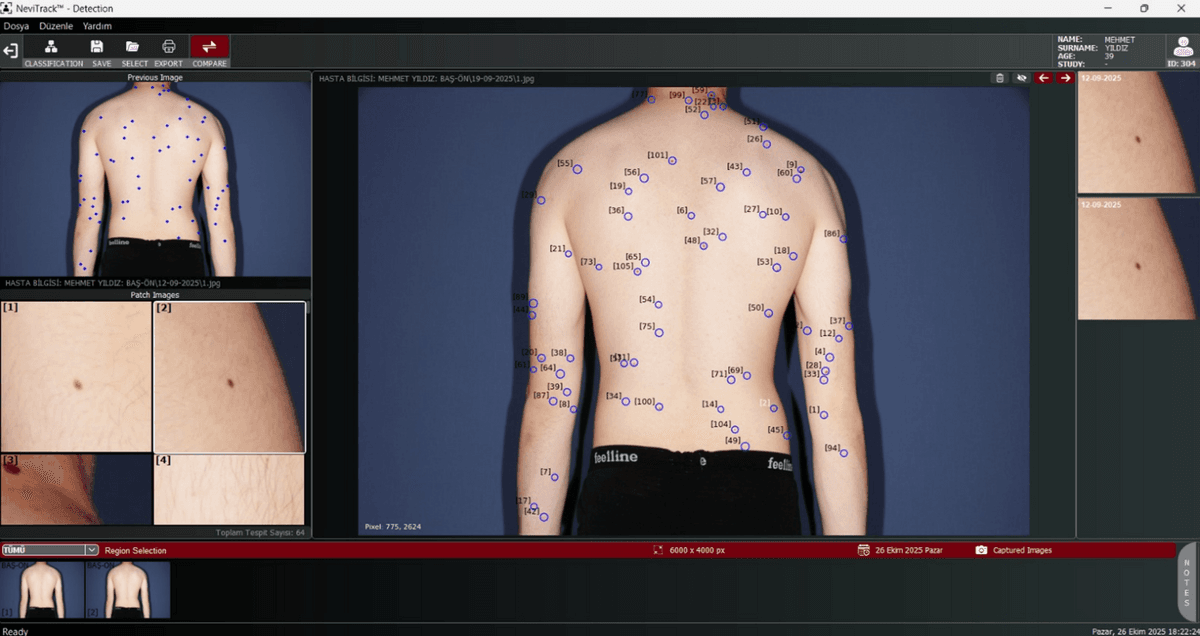Select mole marker 94

[x=843, y=453]
